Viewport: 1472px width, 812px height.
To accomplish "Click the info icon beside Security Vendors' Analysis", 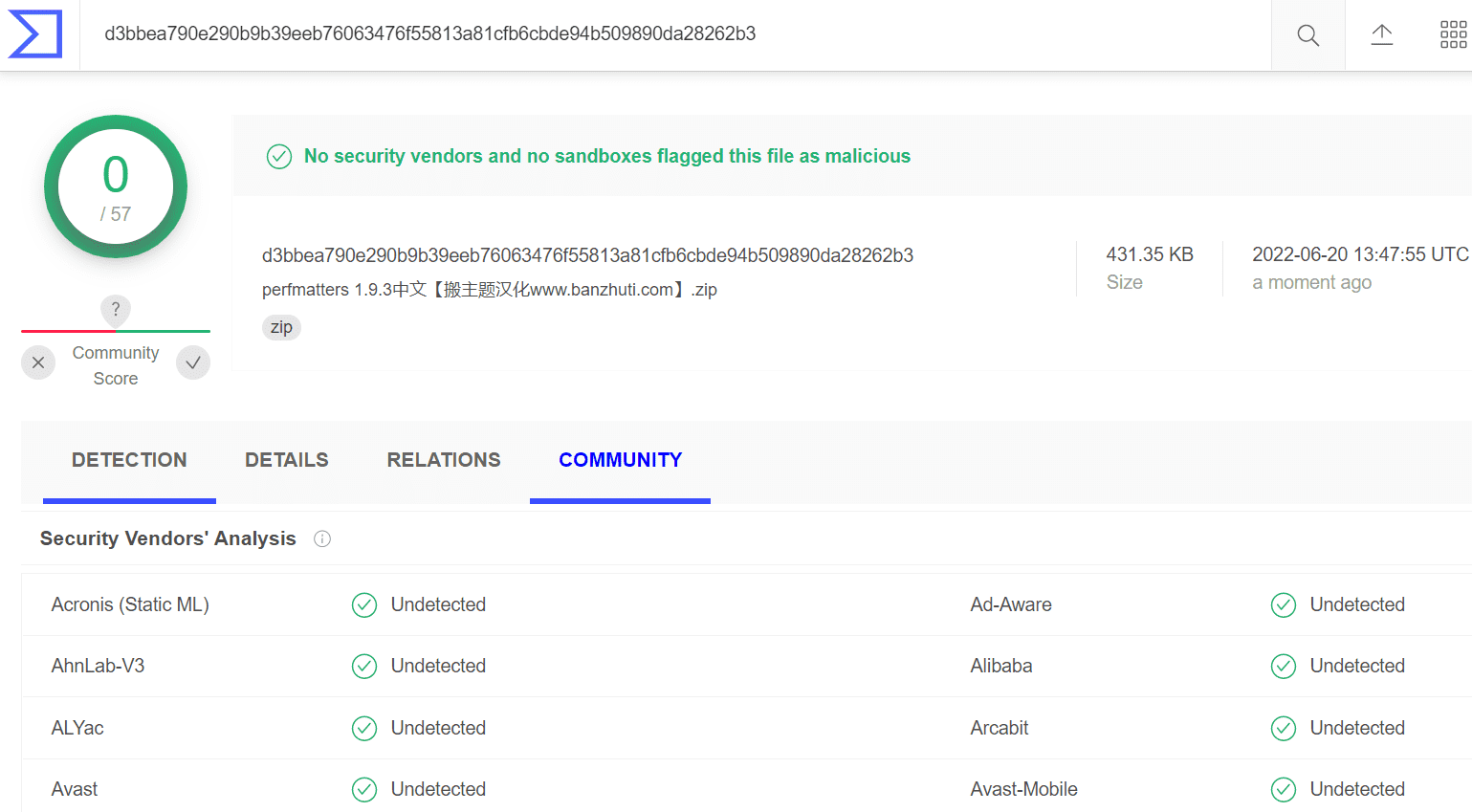I will coord(322,538).
